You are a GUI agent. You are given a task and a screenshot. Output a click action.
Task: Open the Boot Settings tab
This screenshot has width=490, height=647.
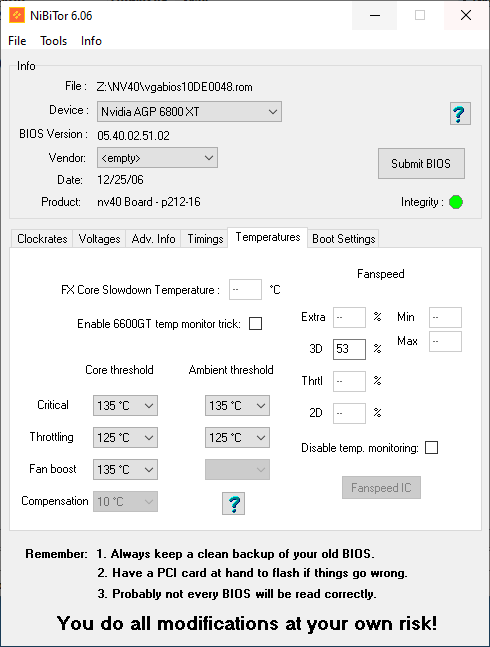coord(344,239)
